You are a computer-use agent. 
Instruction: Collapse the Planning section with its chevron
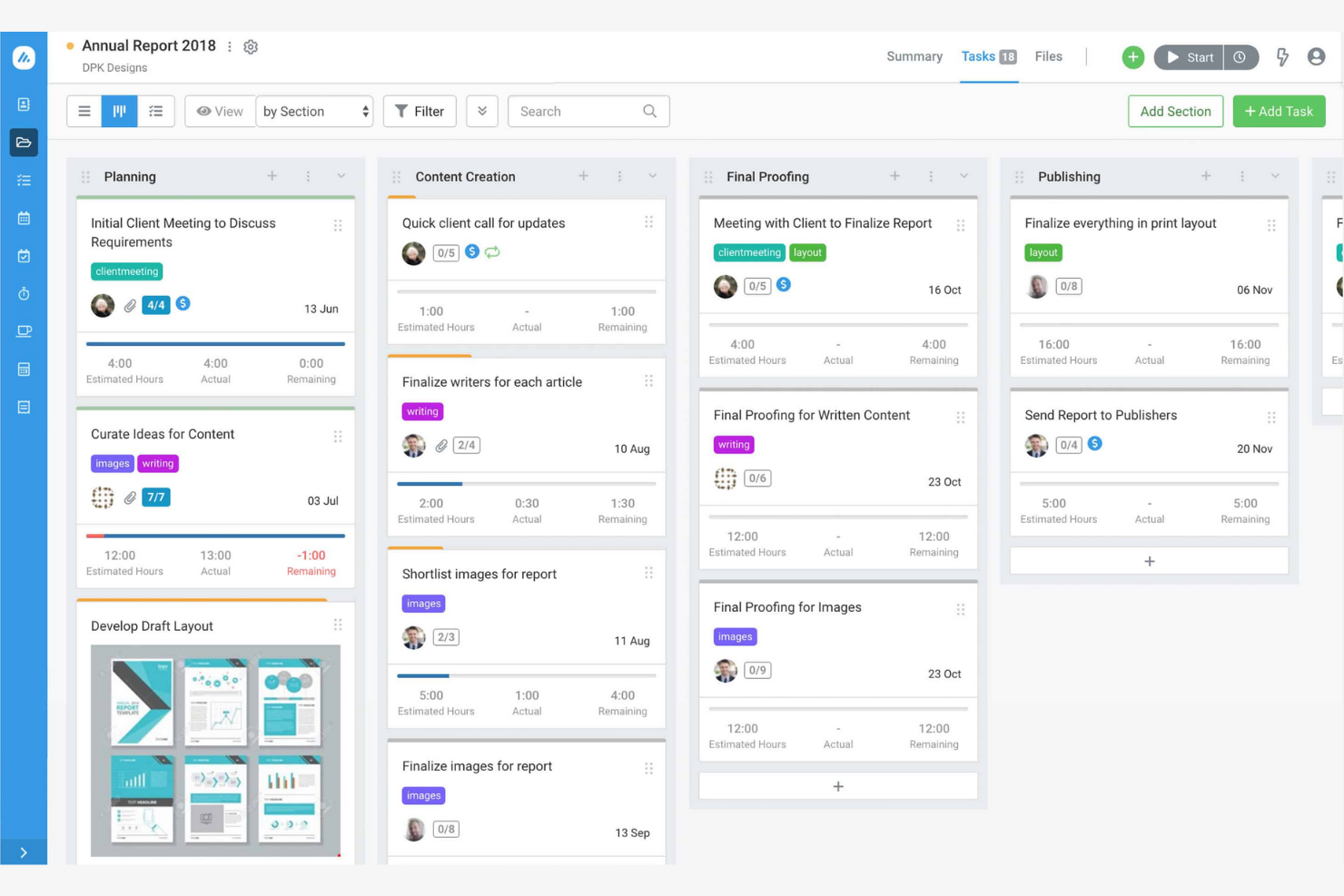(x=341, y=176)
